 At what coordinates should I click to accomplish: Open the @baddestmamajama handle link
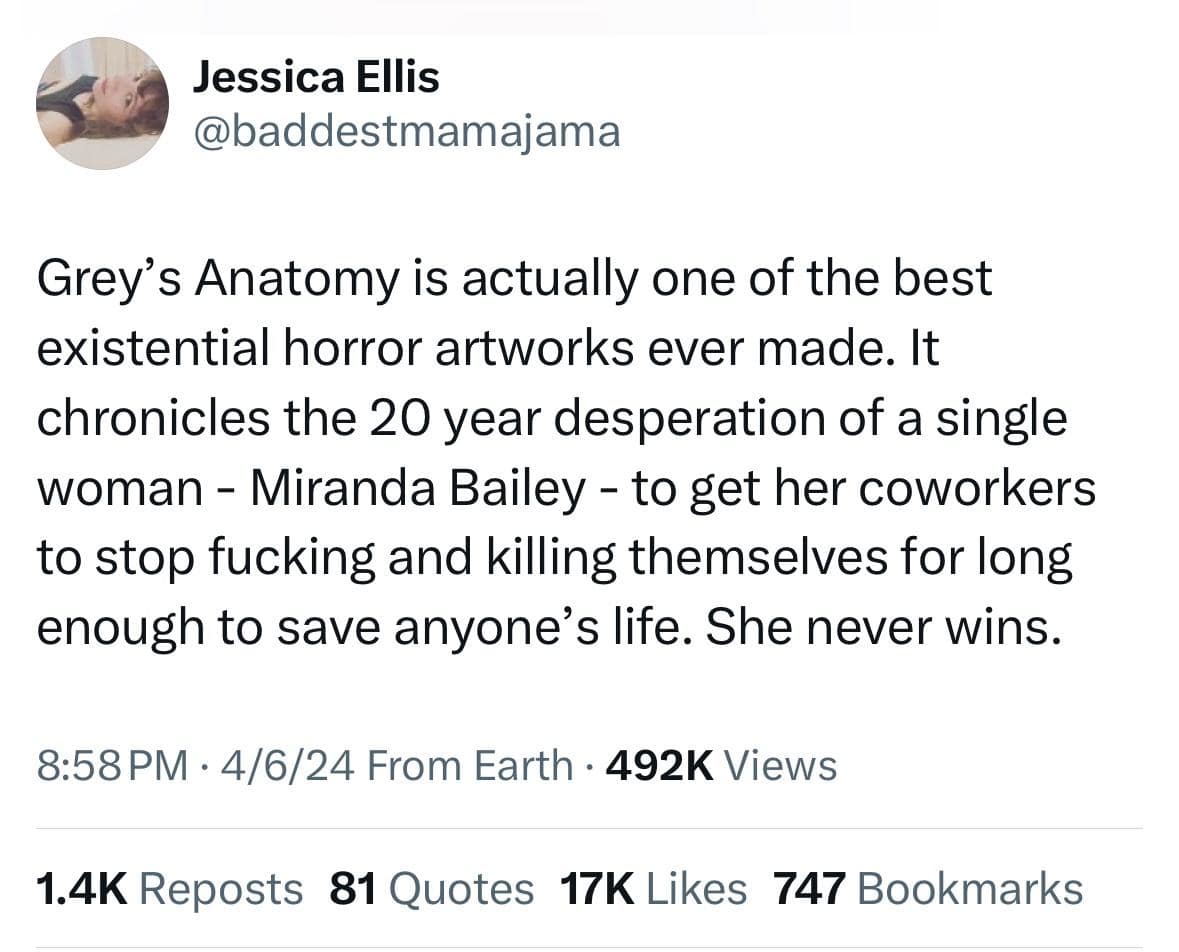405,131
